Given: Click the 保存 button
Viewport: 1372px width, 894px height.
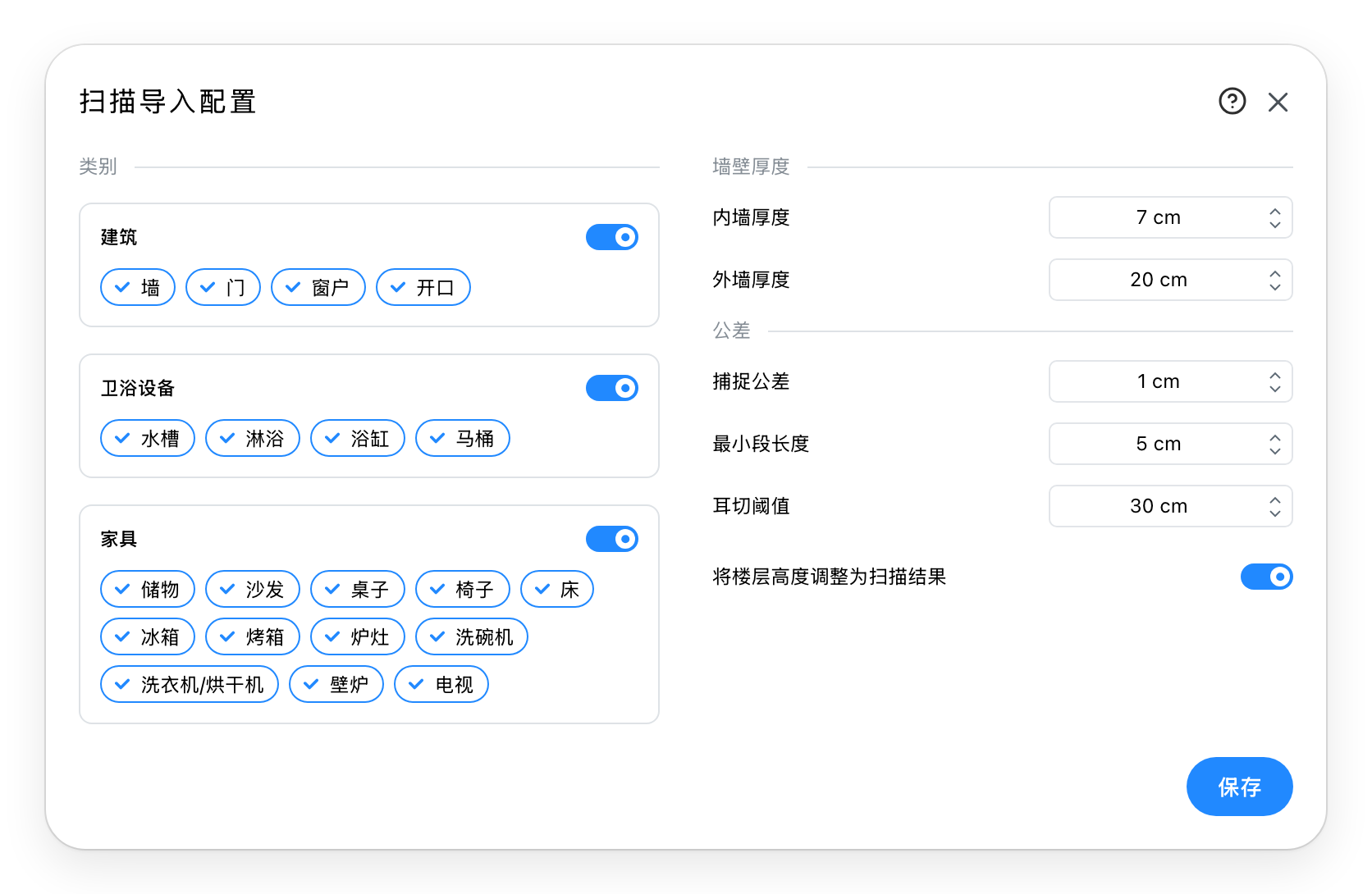Looking at the screenshot, I should [1239, 787].
